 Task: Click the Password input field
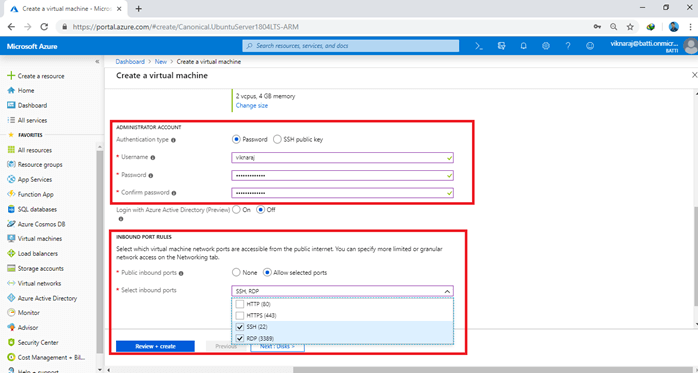342,175
